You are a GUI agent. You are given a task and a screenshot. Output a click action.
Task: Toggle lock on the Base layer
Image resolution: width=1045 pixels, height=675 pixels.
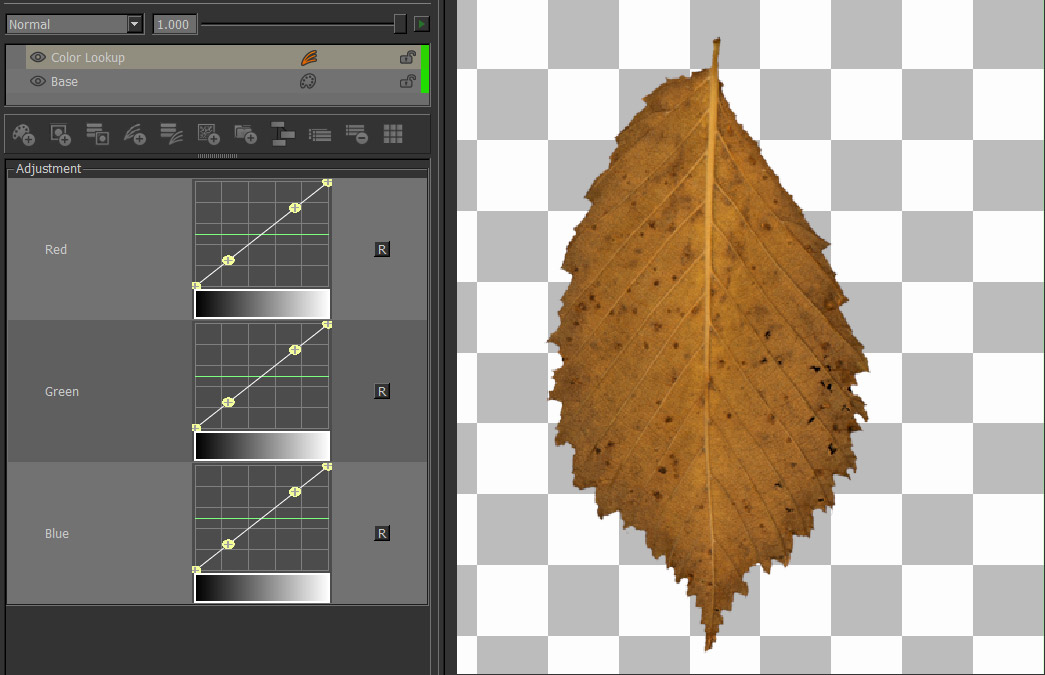(x=407, y=82)
